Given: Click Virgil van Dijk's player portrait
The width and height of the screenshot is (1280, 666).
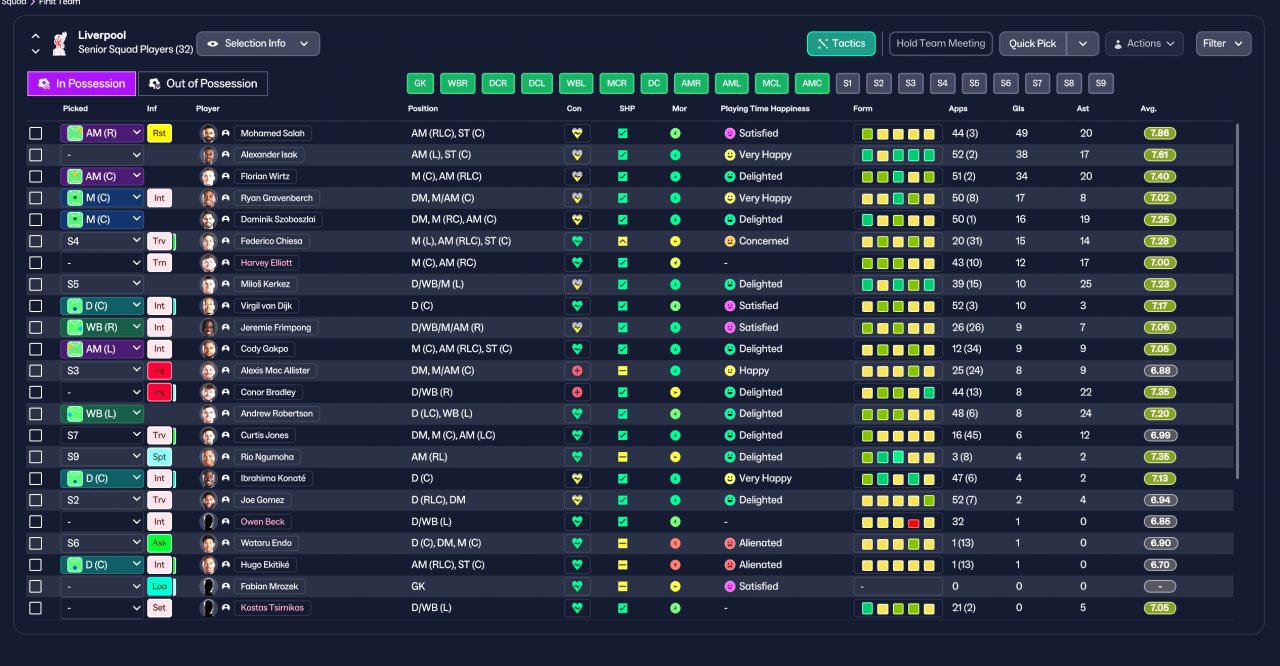Looking at the screenshot, I should pyautogui.click(x=208, y=306).
